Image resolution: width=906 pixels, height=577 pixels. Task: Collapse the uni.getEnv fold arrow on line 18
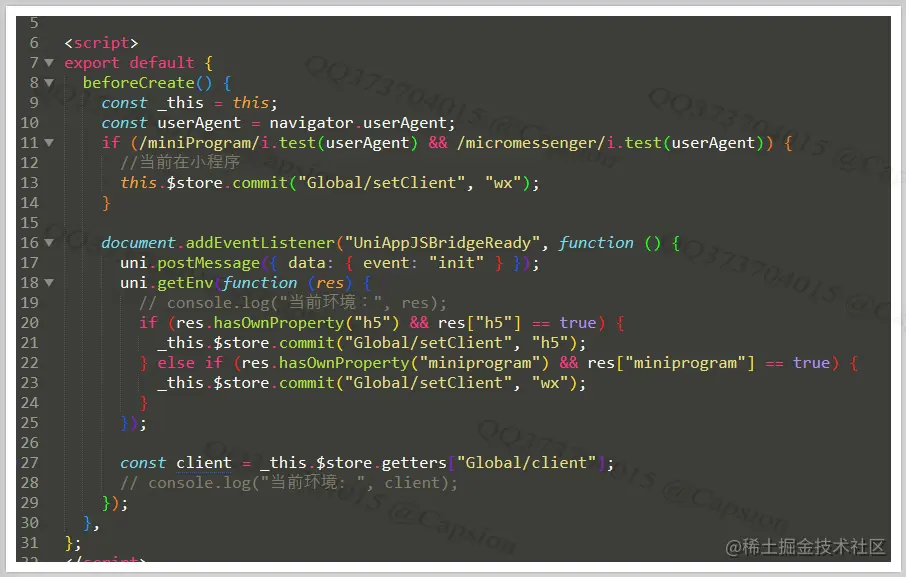click(49, 282)
